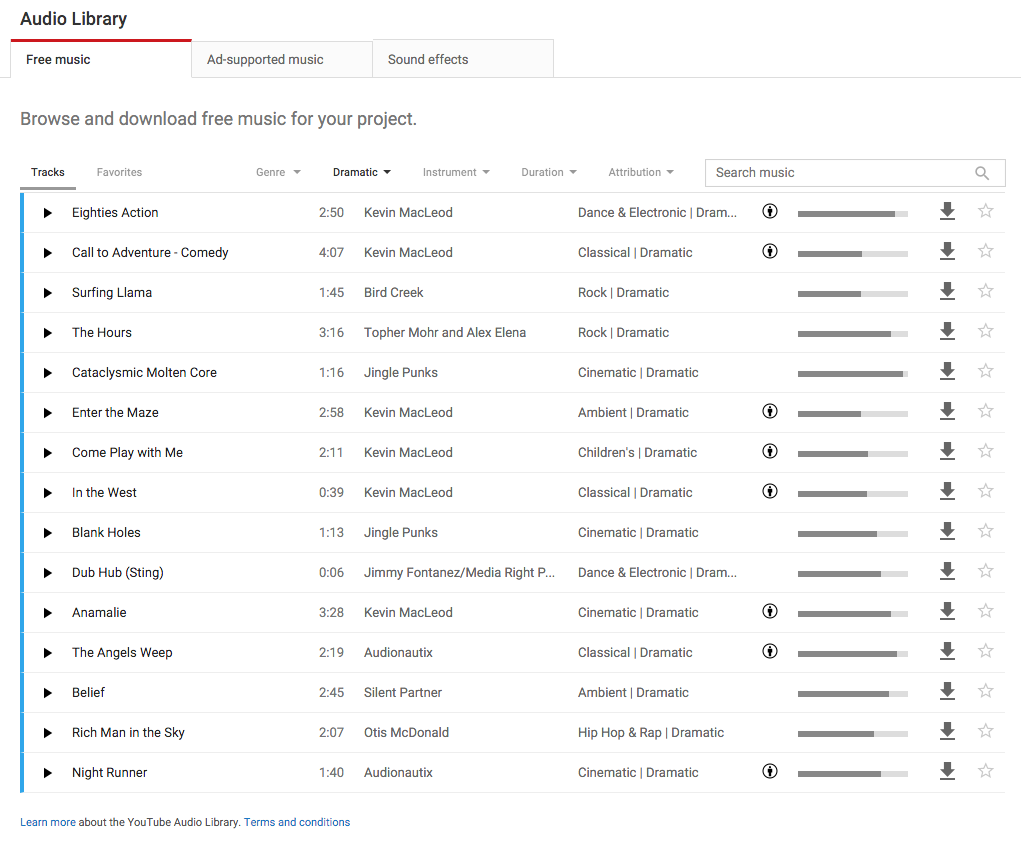
Task: Star the Belief track as favorite
Action: click(x=985, y=691)
